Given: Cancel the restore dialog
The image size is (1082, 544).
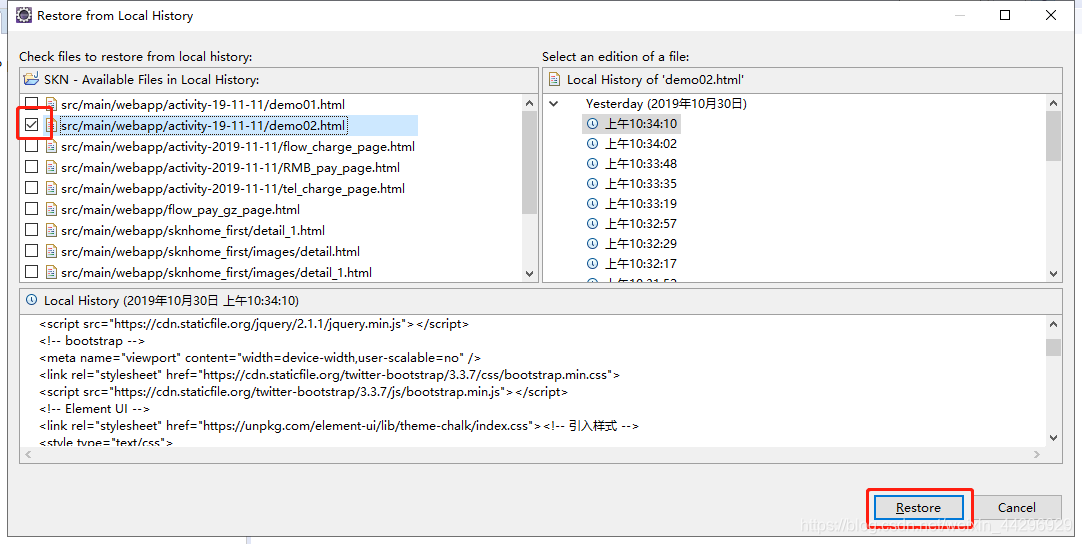Looking at the screenshot, I should (1016, 507).
